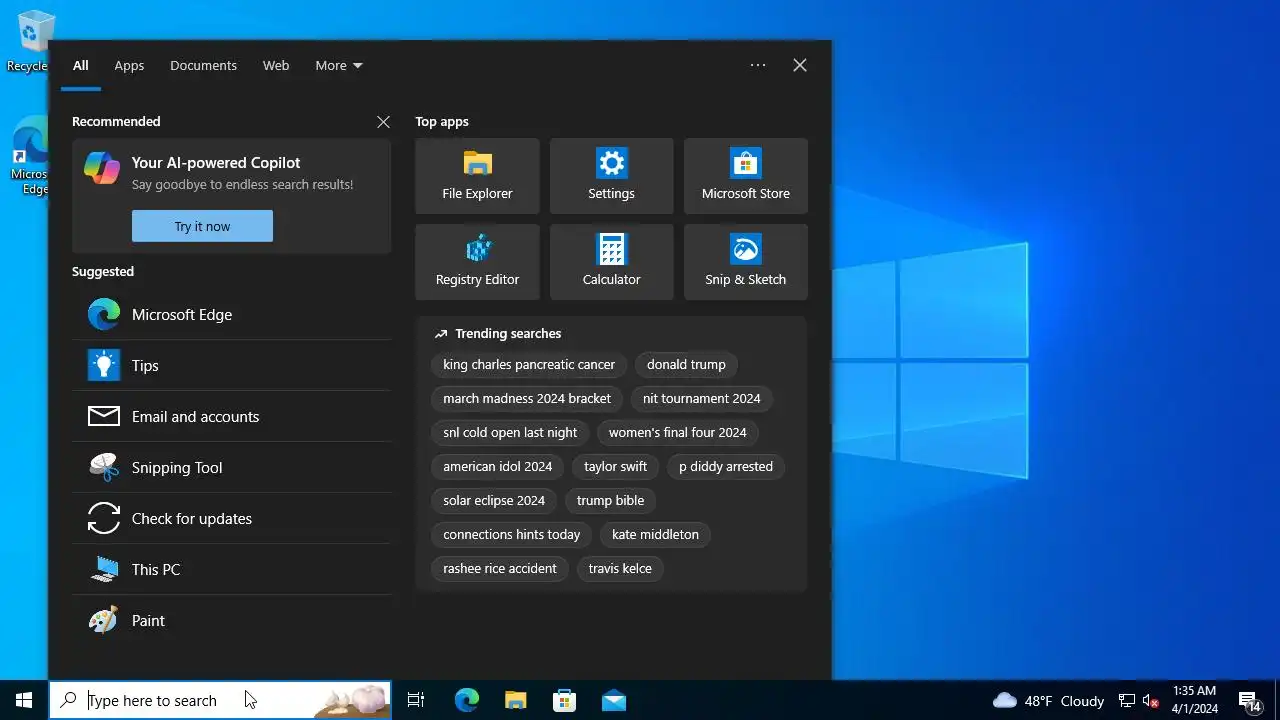Image resolution: width=1280 pixels, height=720 pixels.
Task: Dismiss the Recommended section
Action: [x=383, y=121]
